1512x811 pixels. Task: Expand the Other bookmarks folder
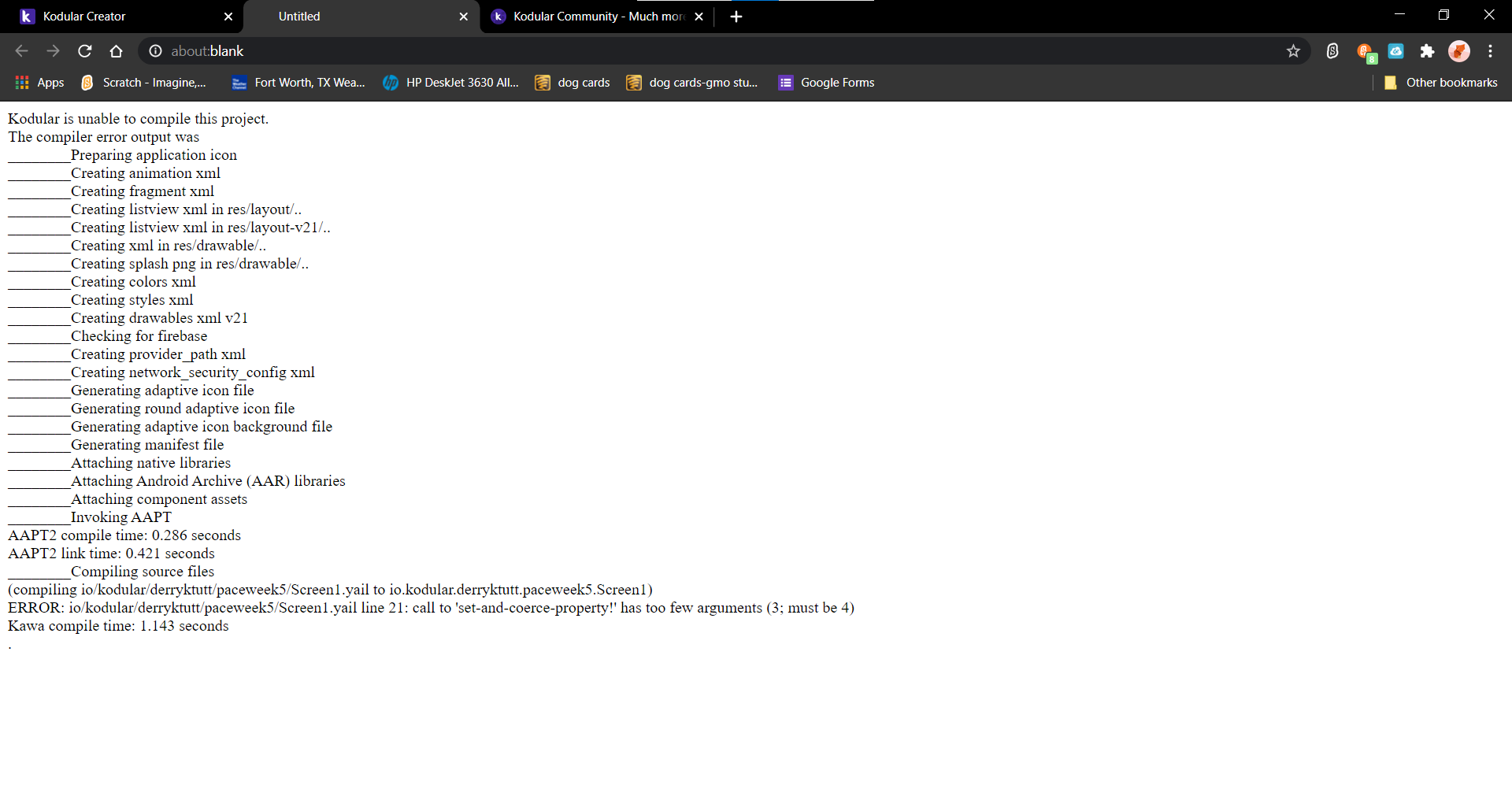1440,83
